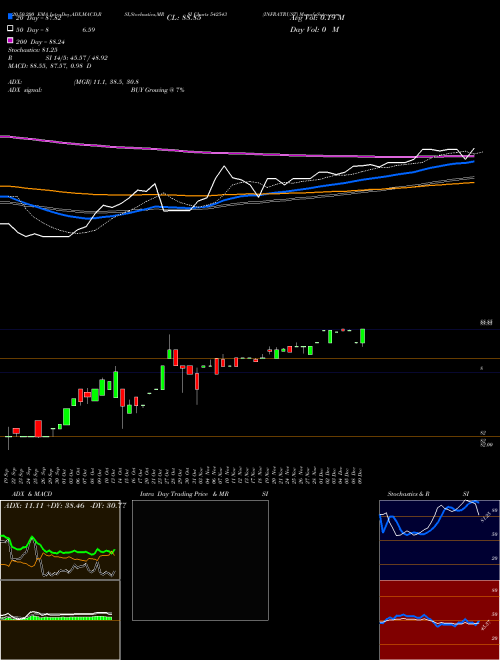This screenshot has height=660, width=500.
Task: Select the '200 Day - 88.24' label
Action: click(40, 42)
